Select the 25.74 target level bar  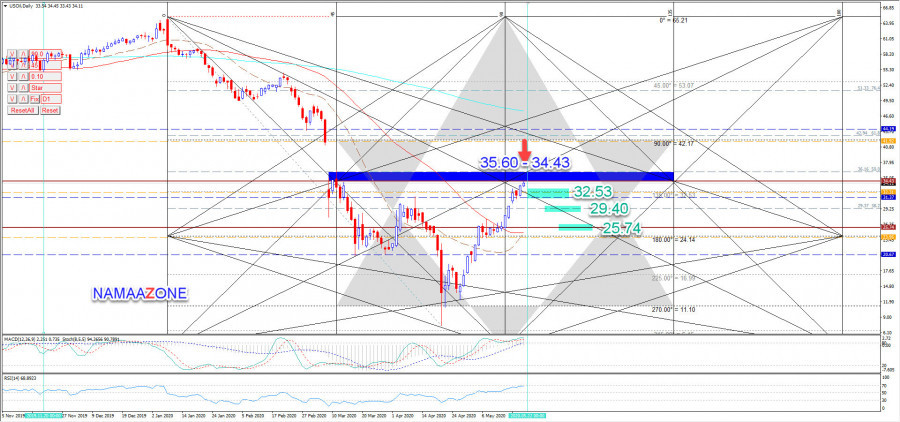(574, 228)
